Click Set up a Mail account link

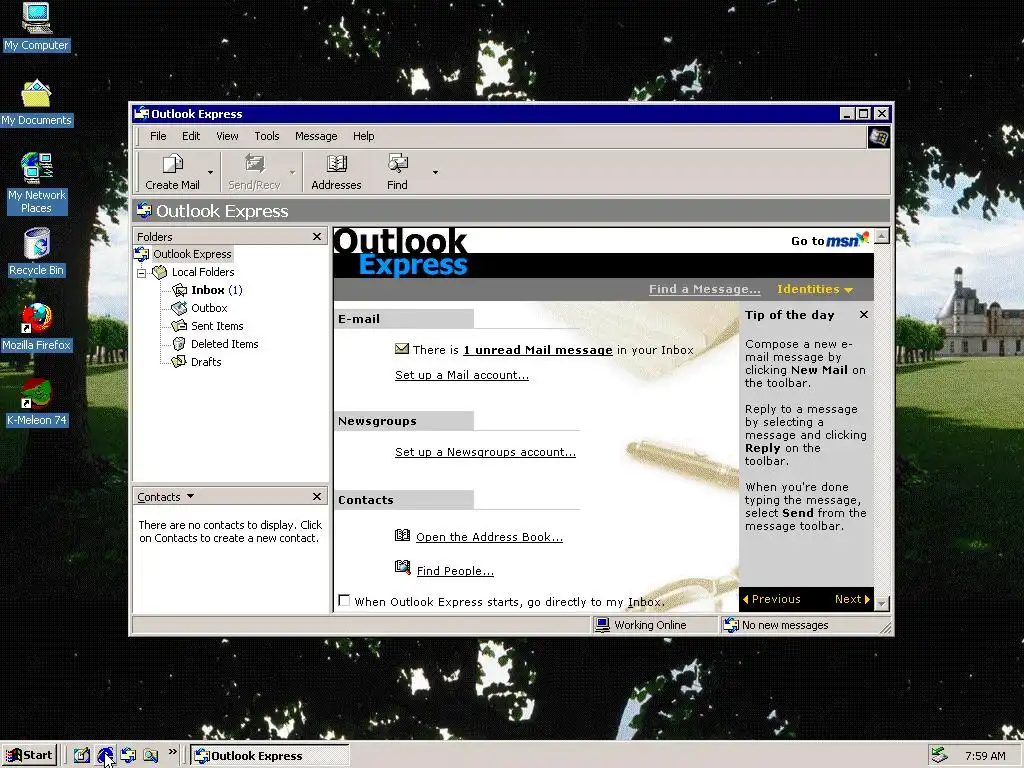[462, 375]
